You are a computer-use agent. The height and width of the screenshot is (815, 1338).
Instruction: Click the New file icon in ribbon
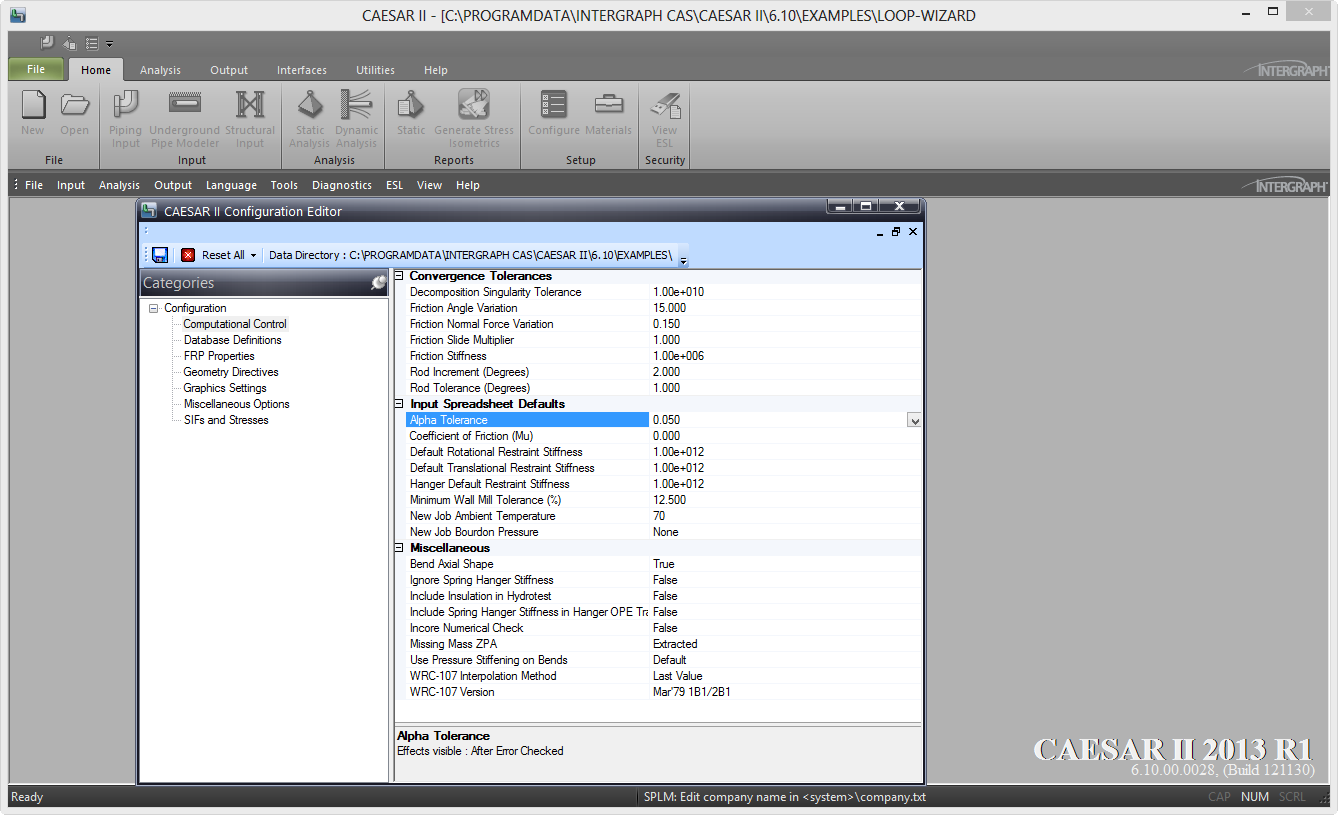pos(33,105)
